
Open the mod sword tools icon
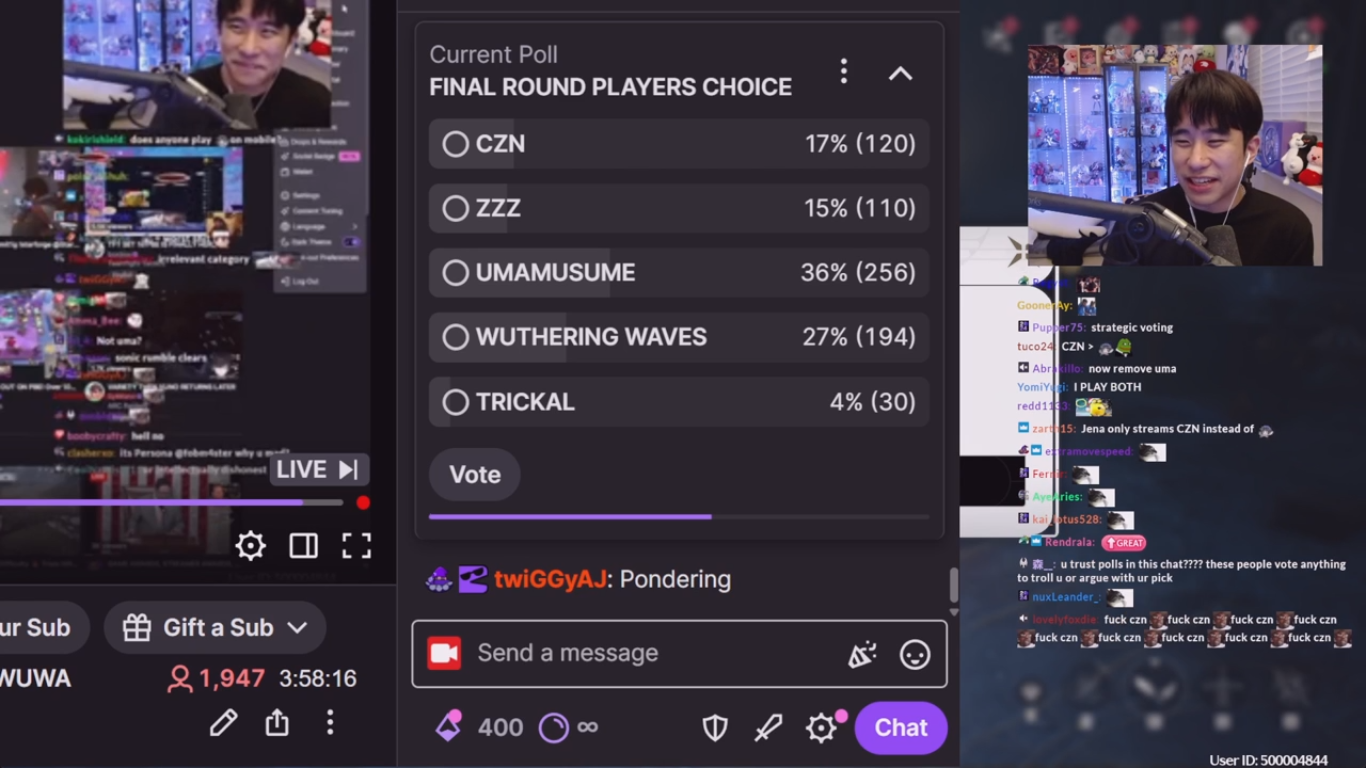[x=768, y=728]
